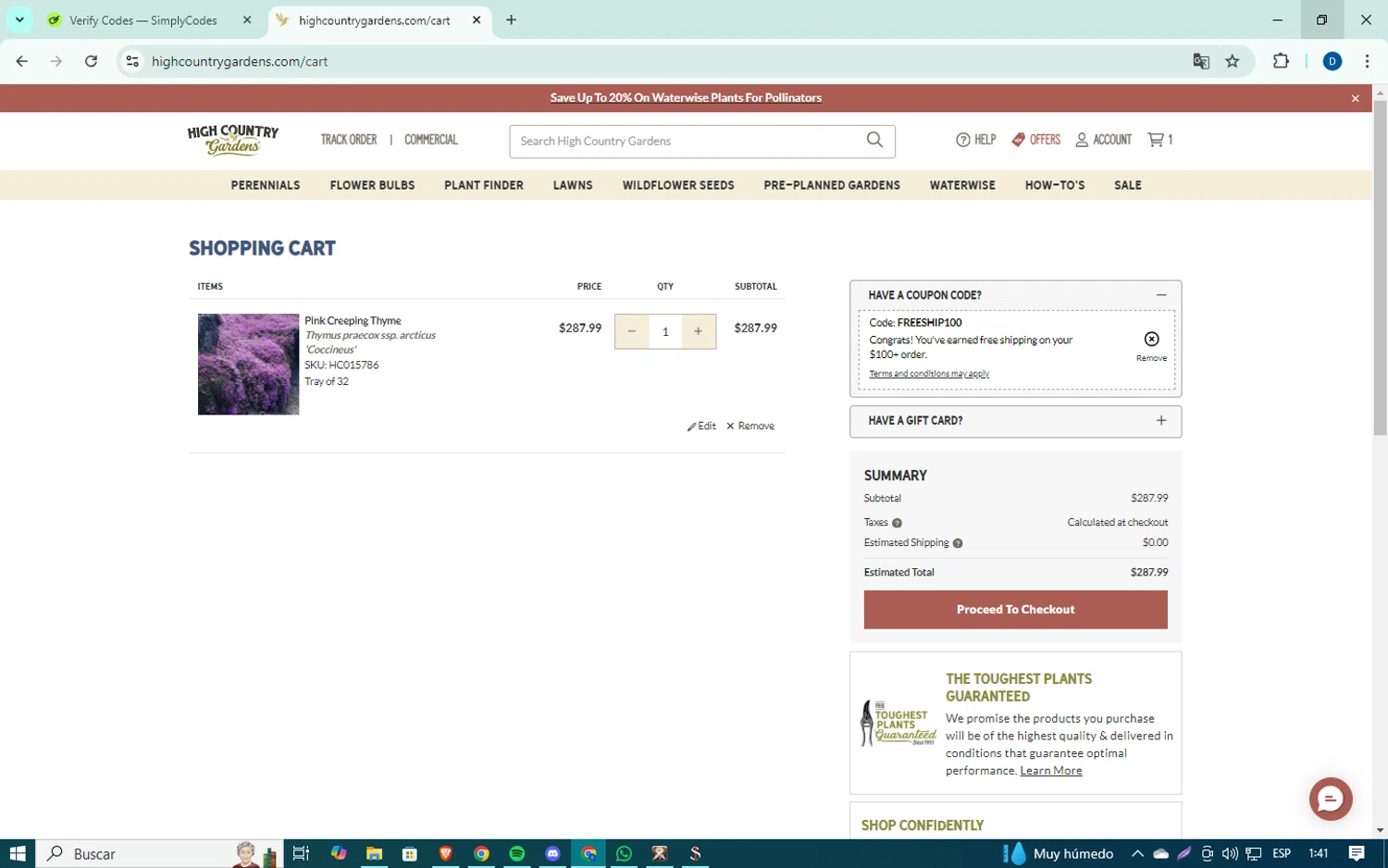The height and width of the screenshot is (868, 1388).
Task: Open the Help icon link
Action: click(x=975, y=140)
